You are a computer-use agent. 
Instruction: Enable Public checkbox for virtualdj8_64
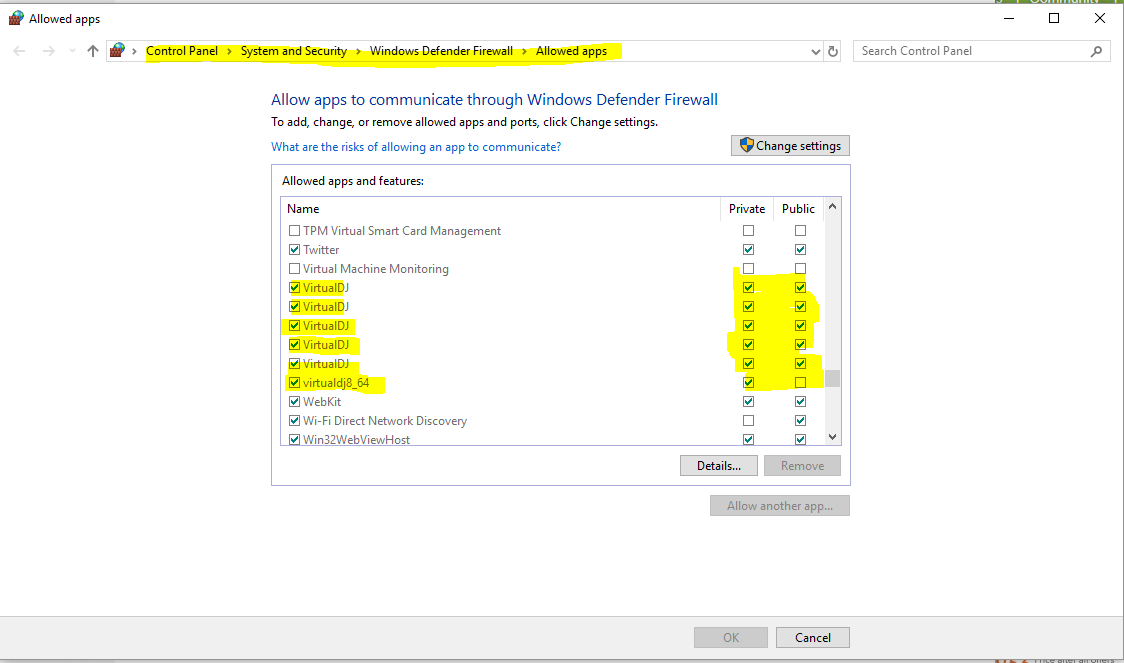pyautogui.click(x=801, y=383)
